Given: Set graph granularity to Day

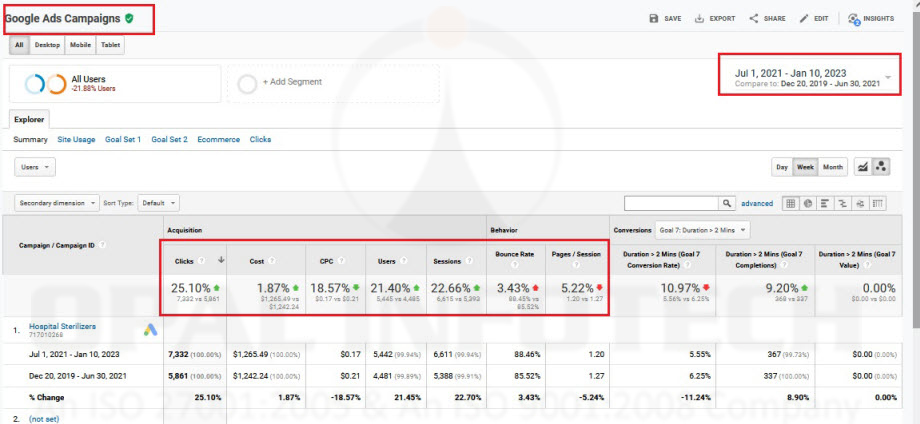Looking at the screenshot, I should click(782, 167).
